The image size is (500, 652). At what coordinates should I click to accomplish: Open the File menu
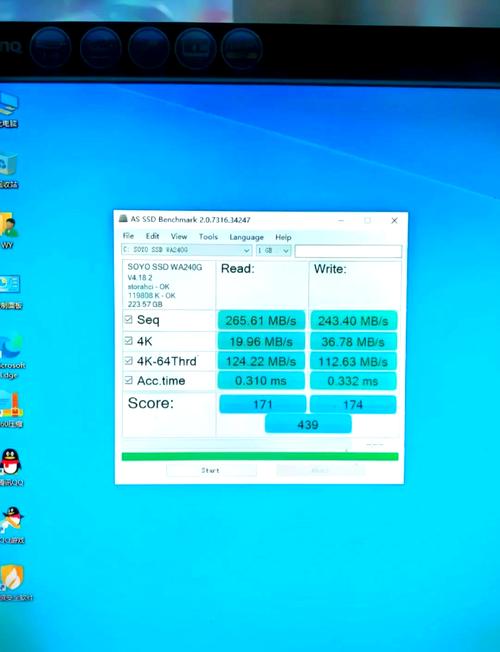pos(128,236)
